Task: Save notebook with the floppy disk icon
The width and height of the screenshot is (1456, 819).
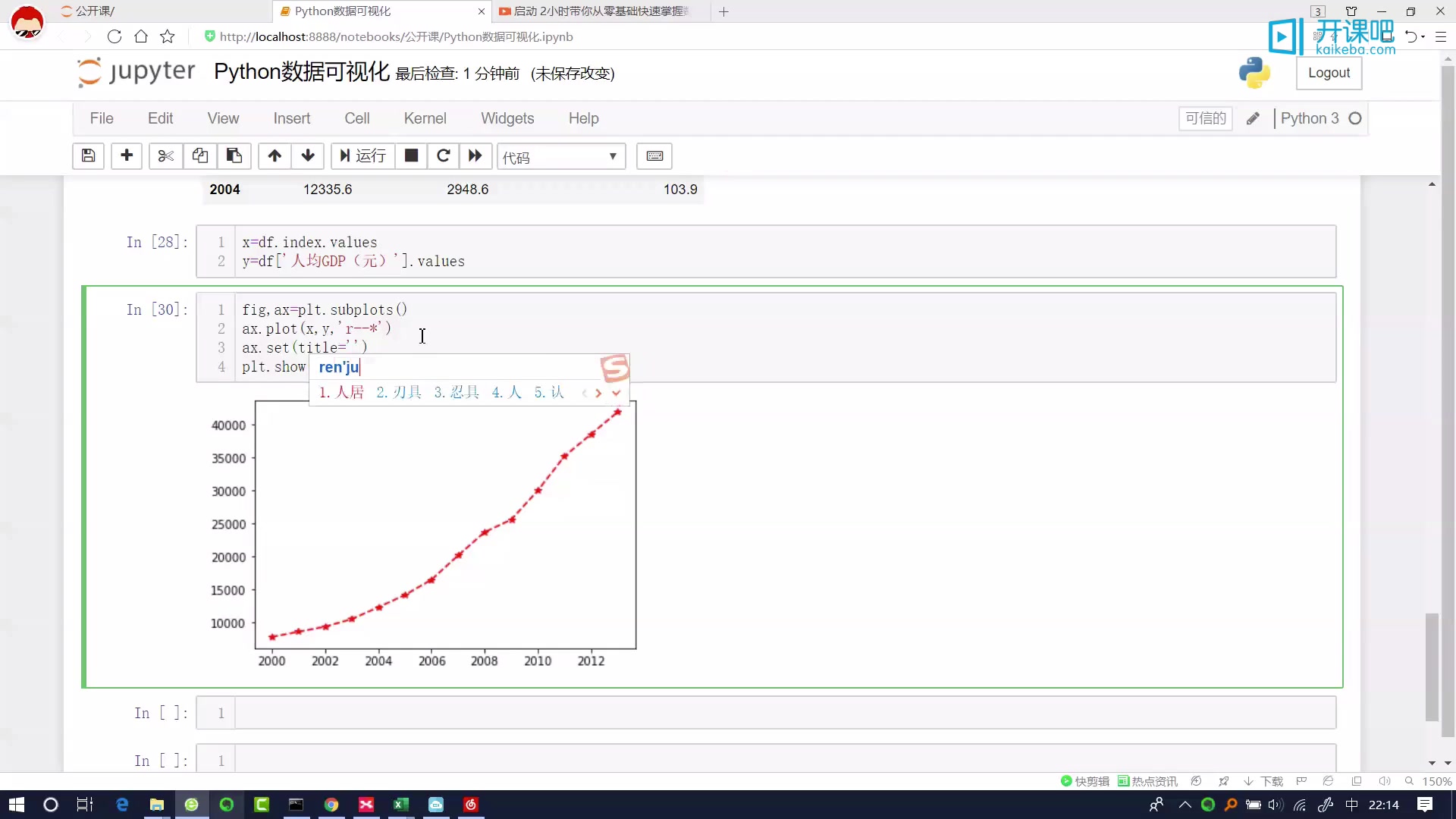Action: click(x=89, y=156)
